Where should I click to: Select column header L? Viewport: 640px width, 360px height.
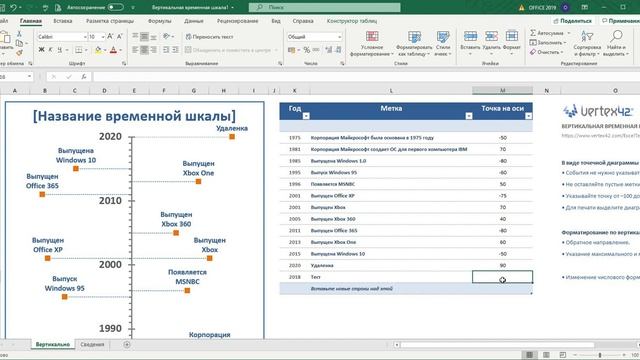(x=391, y=91)
